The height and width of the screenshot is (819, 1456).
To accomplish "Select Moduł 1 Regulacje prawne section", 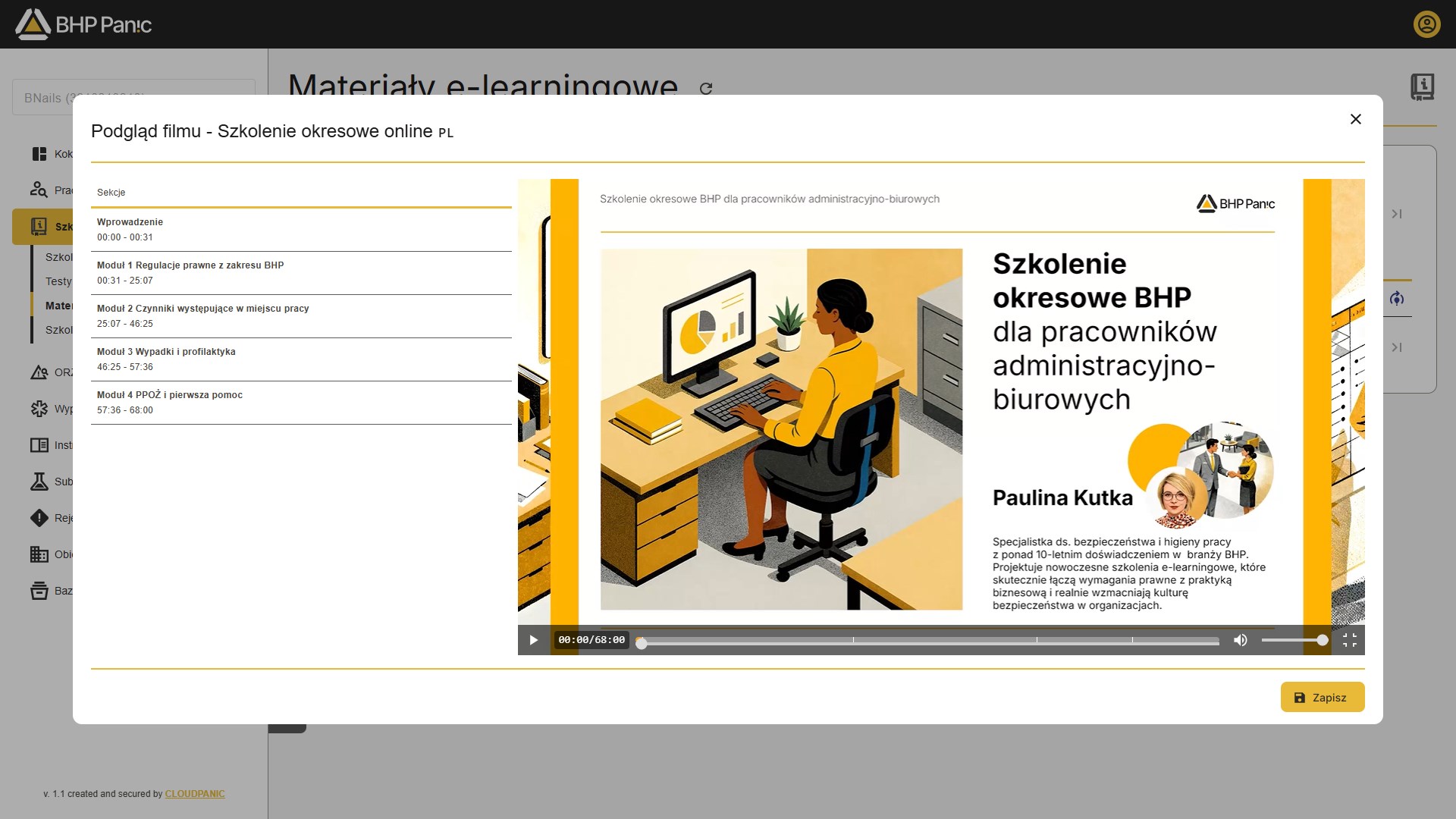I will tap(301, 273).
